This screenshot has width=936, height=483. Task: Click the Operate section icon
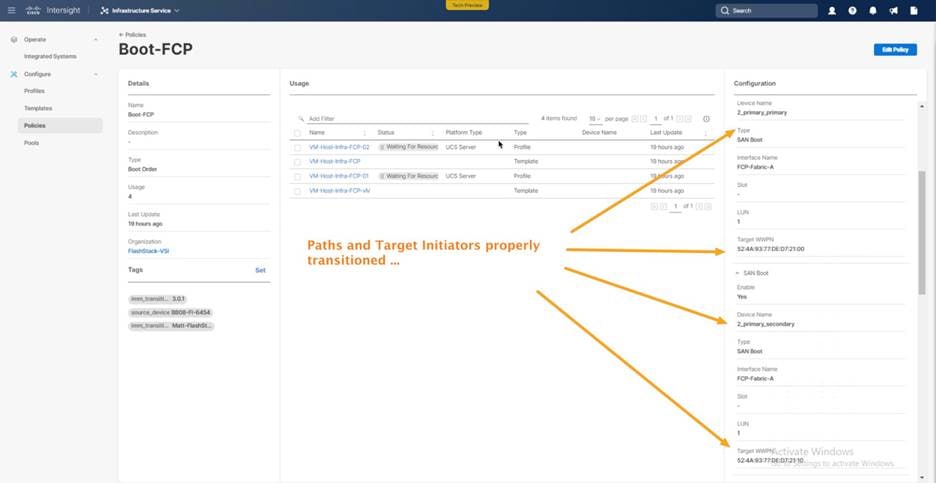(x=14, y=39)
